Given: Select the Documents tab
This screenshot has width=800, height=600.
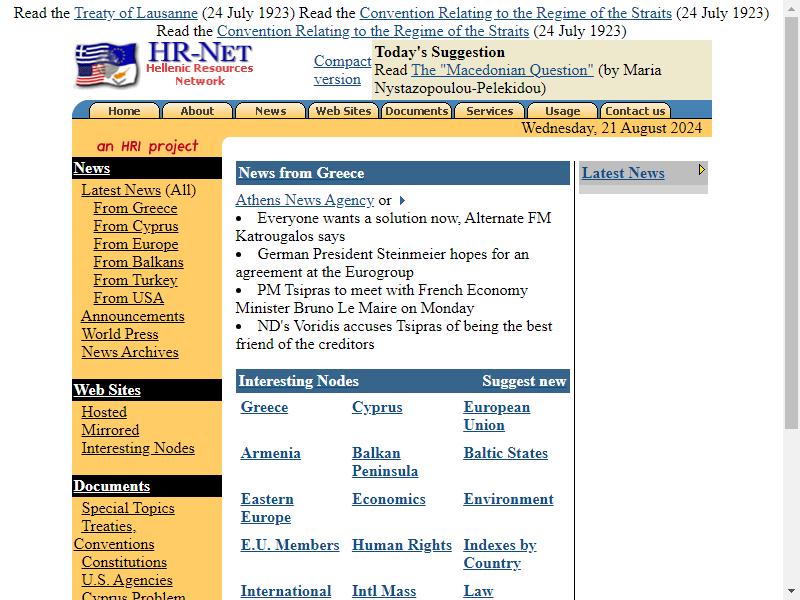Looking at the screenshot, I should click(x=417, y=111).
